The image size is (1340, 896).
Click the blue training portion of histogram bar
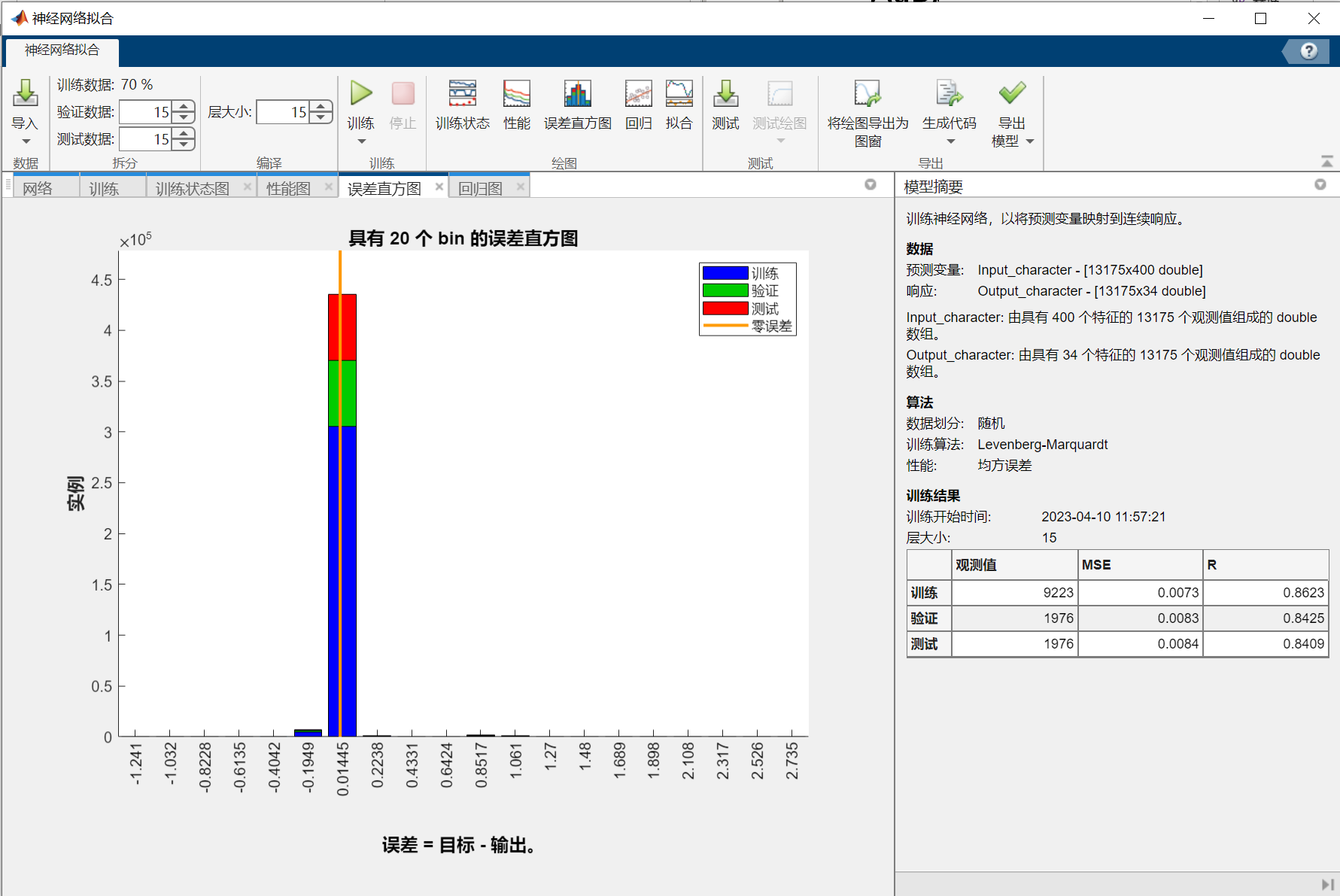pos(342,581)
